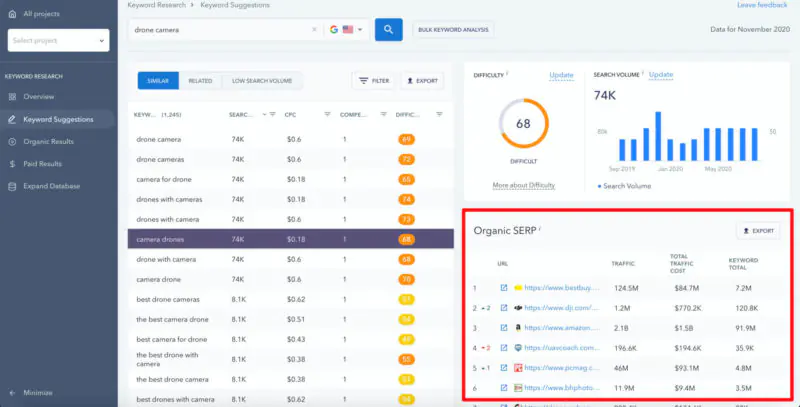800x407 pixels.
Task: Click the Expand Database sidebar icon
Action: pos(12,186)
